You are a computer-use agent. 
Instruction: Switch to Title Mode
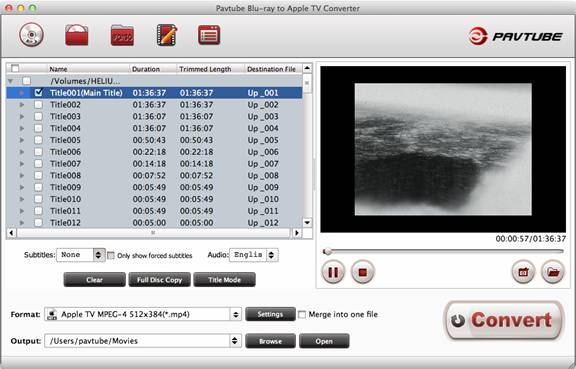(x=224, y=280)
